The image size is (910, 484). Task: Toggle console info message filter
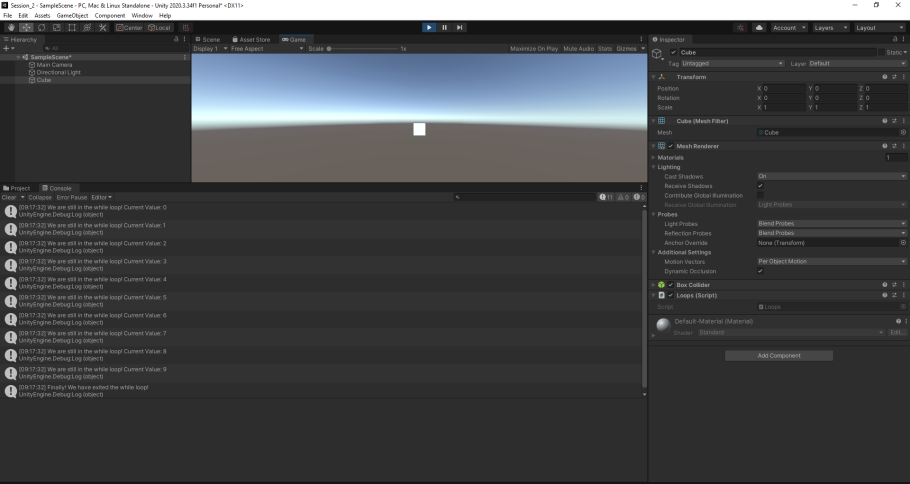coord(606,197)
